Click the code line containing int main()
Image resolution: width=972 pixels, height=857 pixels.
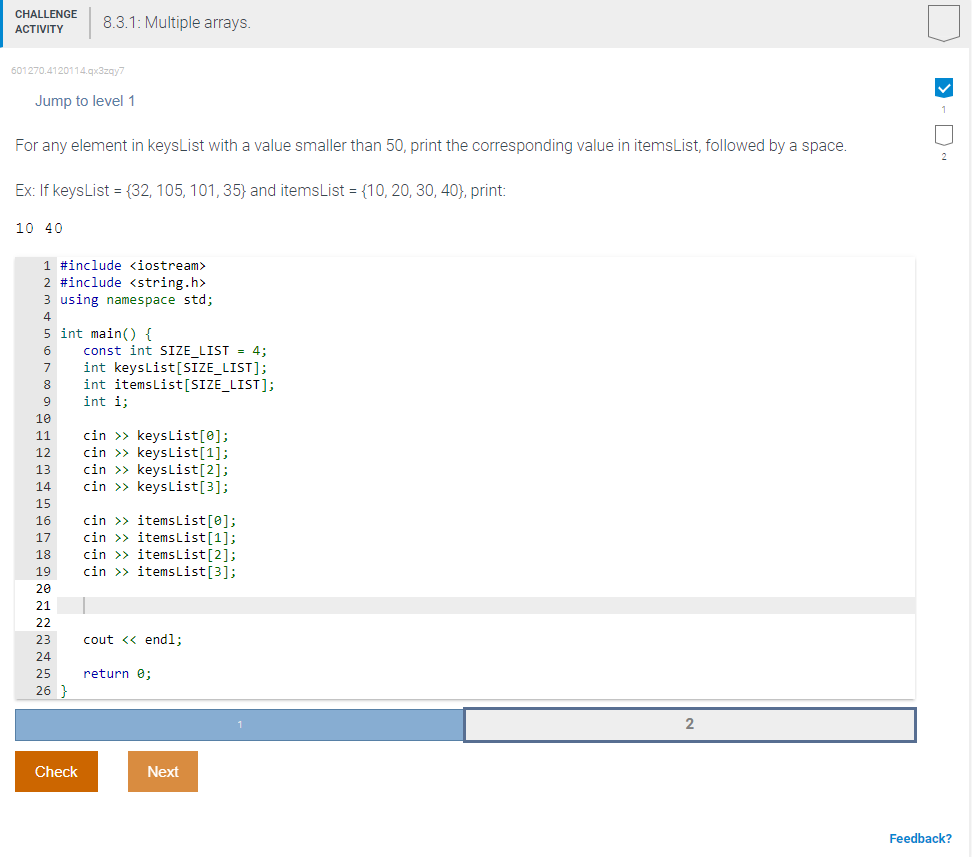[100, 333]
